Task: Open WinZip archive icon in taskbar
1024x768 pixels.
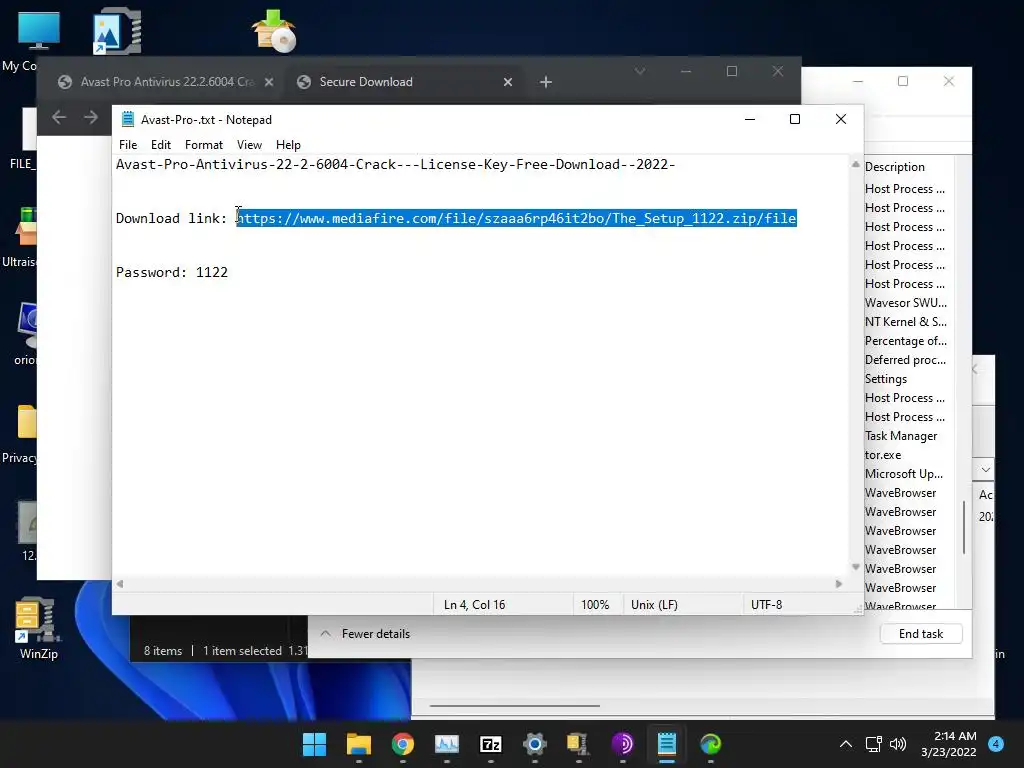Action: point(579,744)
